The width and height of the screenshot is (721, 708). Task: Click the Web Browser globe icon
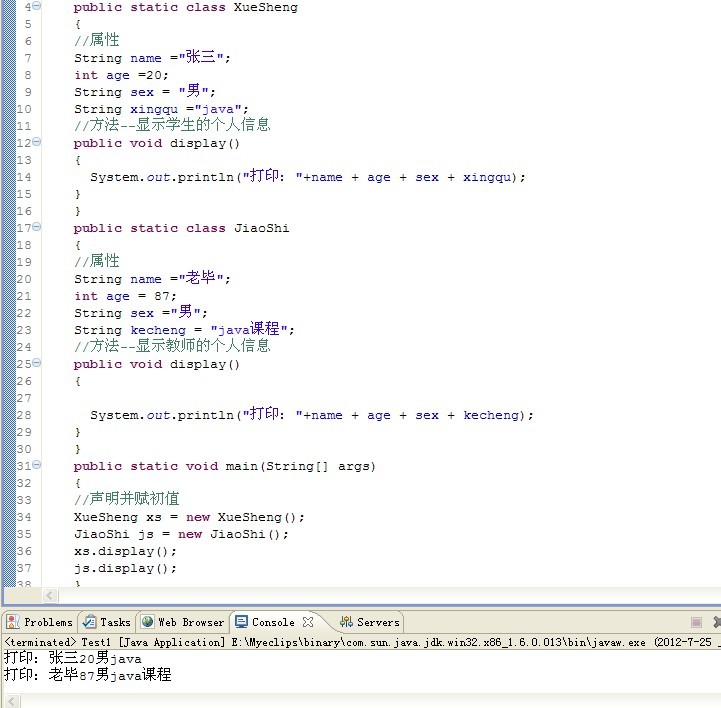(148, 622)
